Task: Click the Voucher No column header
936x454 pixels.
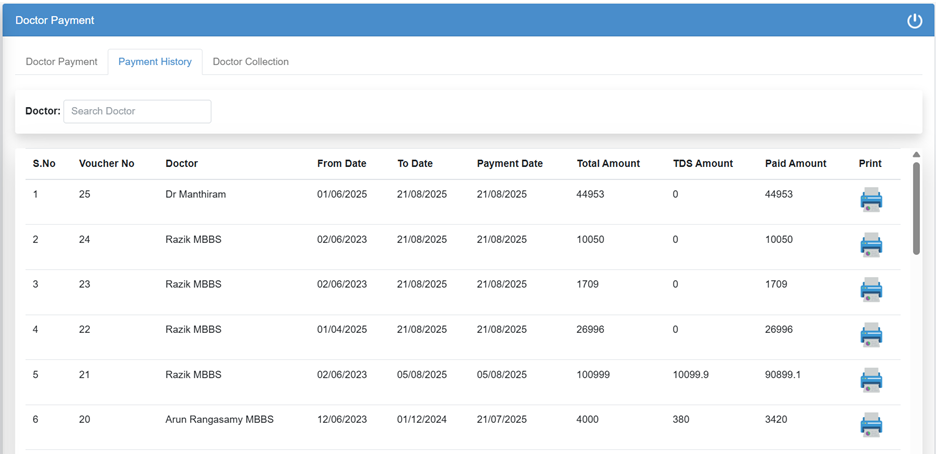Action: (106, 164)
